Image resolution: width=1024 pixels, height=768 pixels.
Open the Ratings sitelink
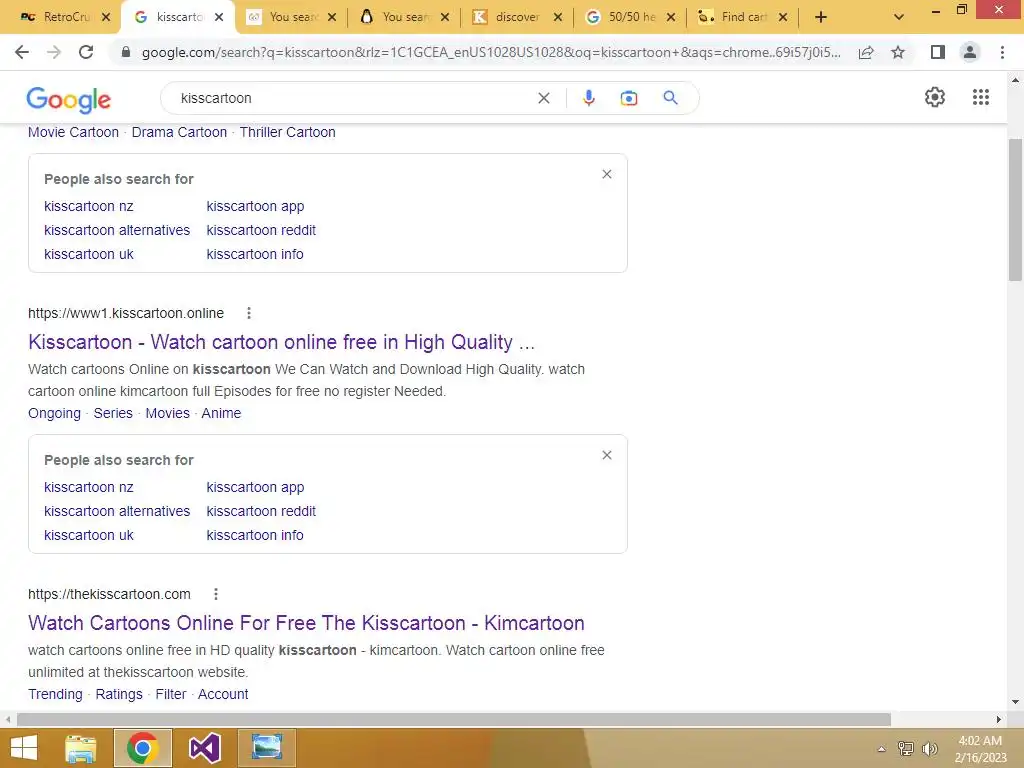[119, 694]
